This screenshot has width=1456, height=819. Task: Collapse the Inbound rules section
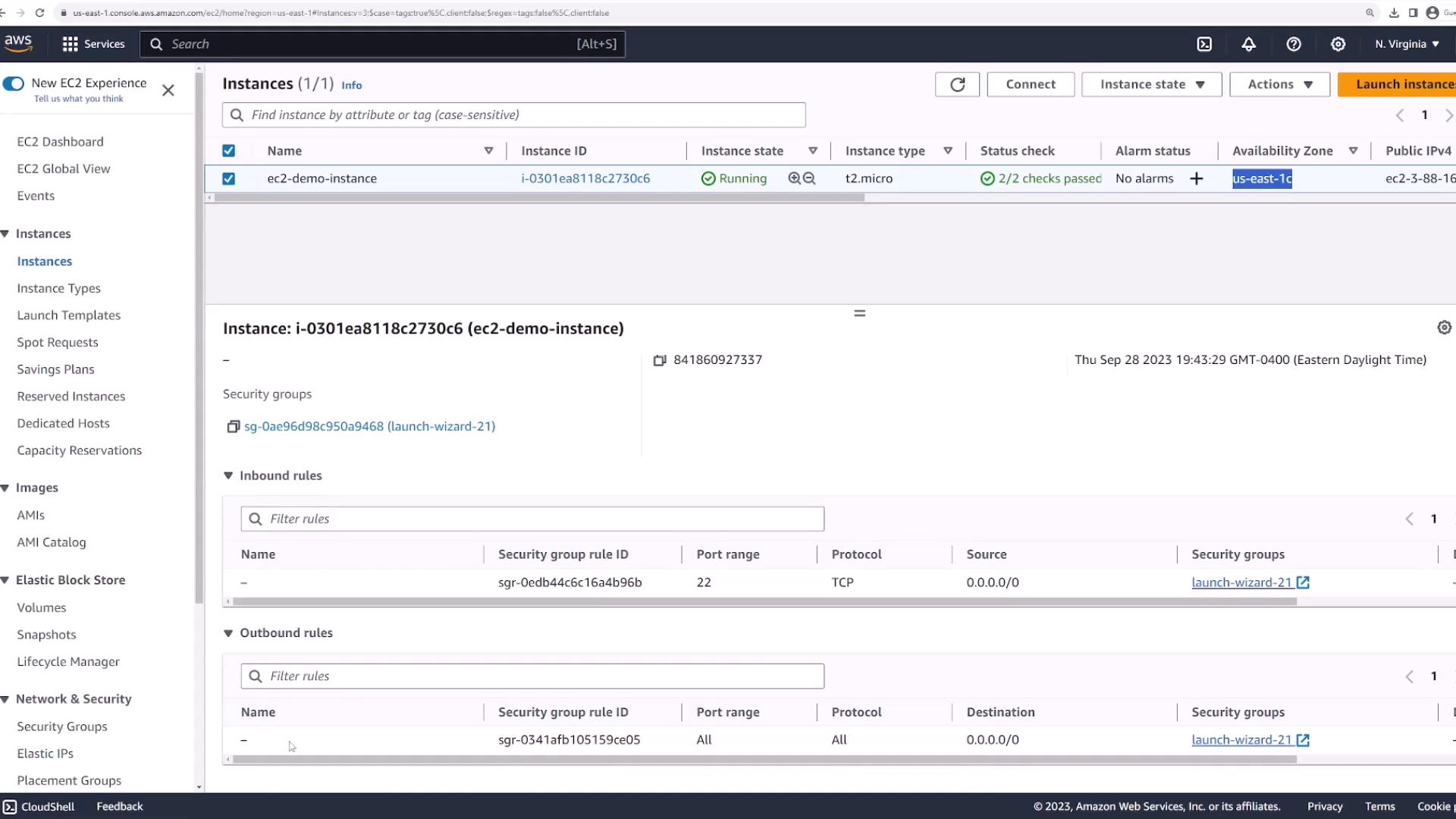coord(228,475)
